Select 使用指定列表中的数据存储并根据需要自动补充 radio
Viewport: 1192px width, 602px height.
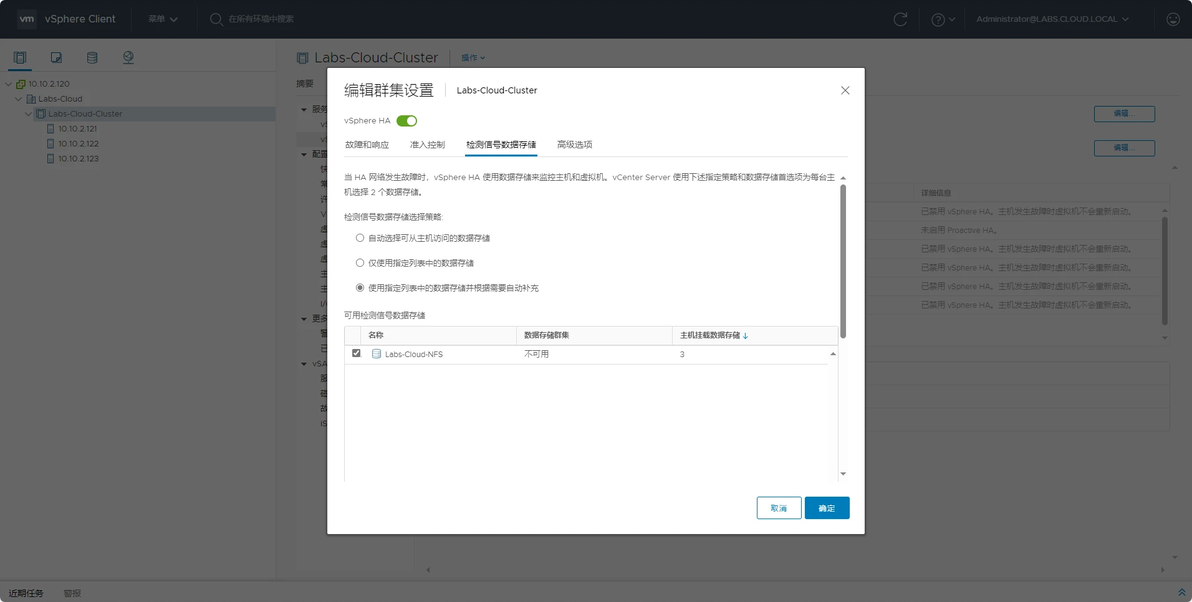pos(360,288)
